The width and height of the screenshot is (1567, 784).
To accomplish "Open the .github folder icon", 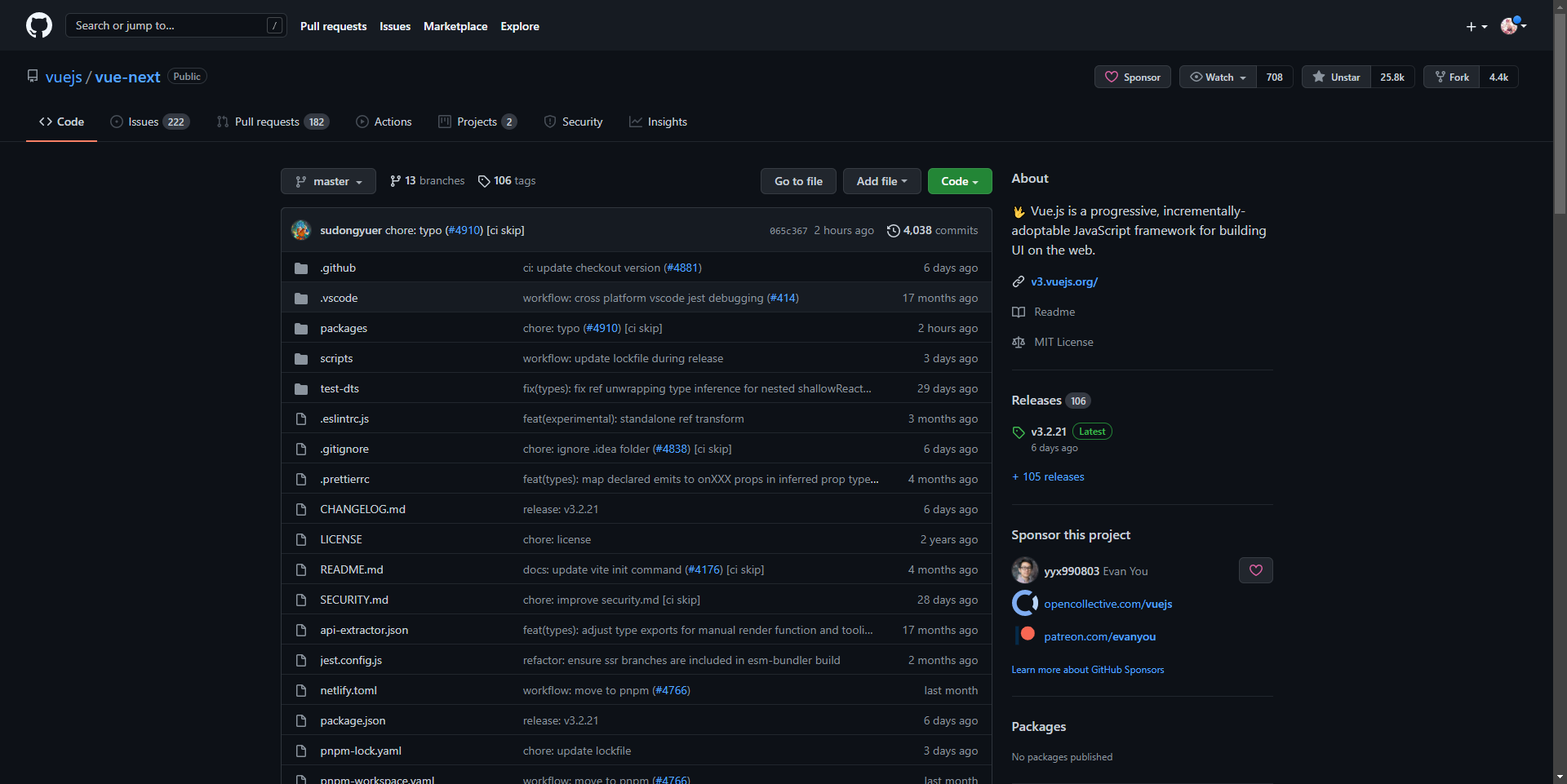I will [301, 268].
